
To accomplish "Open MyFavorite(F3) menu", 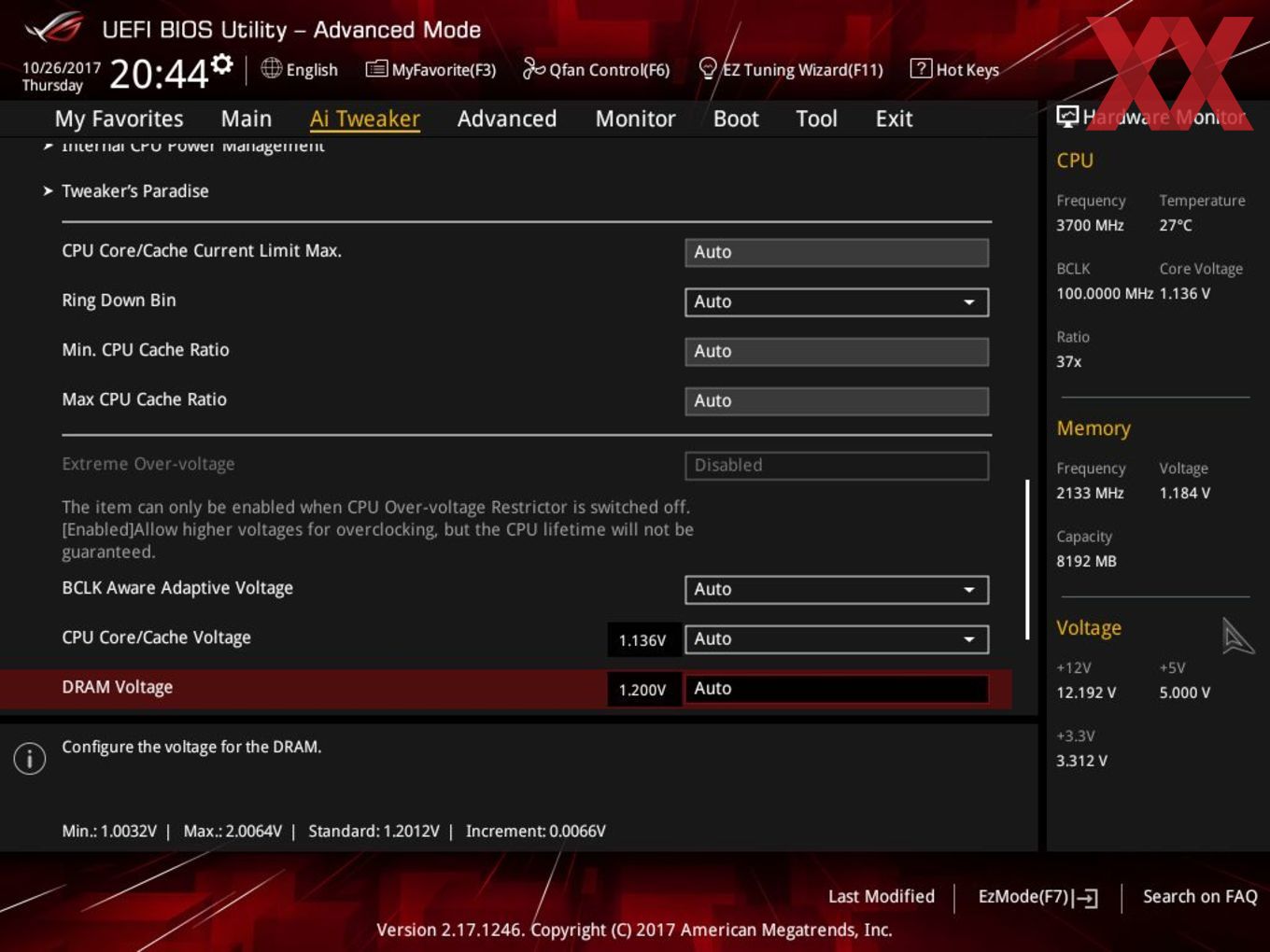I will [430, 69].
